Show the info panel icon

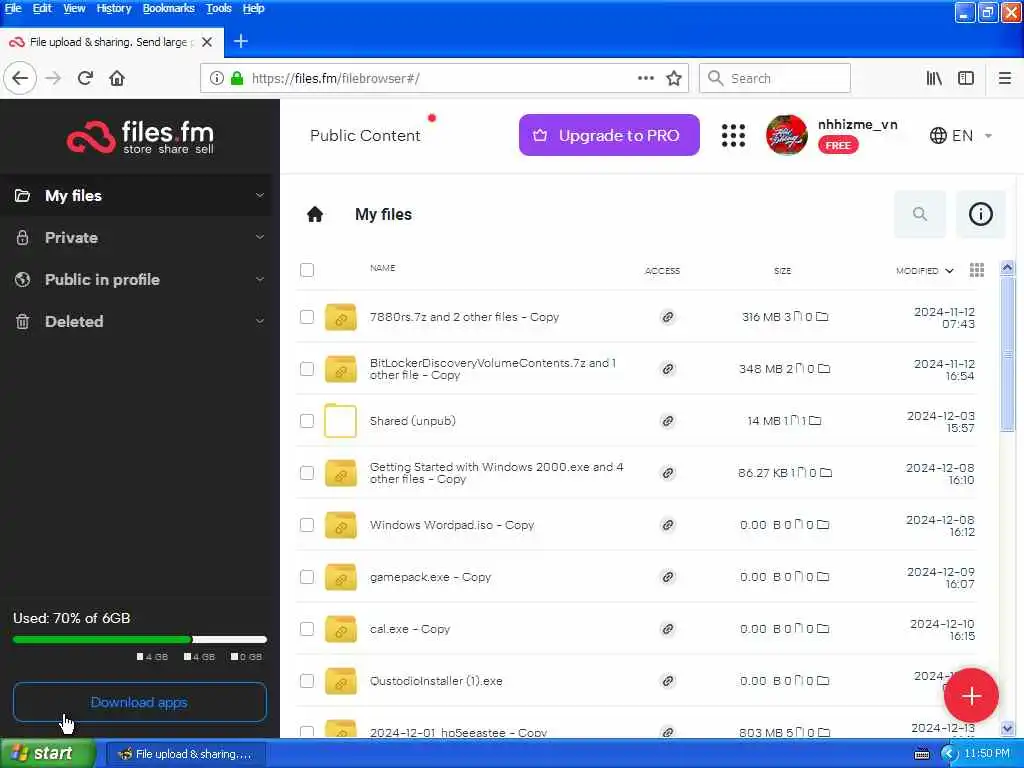click(x=980, y=214)
